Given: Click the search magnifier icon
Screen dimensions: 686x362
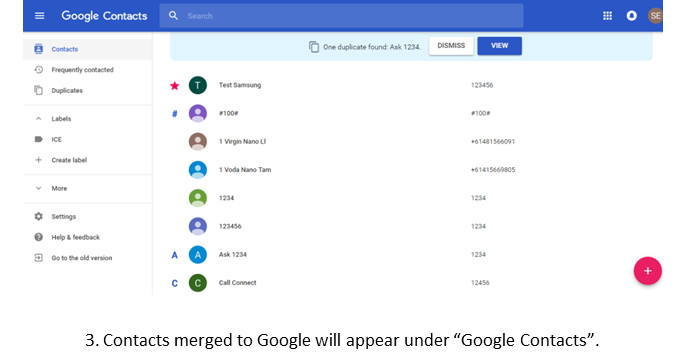Looking at the screenshot, I should 173,16.
